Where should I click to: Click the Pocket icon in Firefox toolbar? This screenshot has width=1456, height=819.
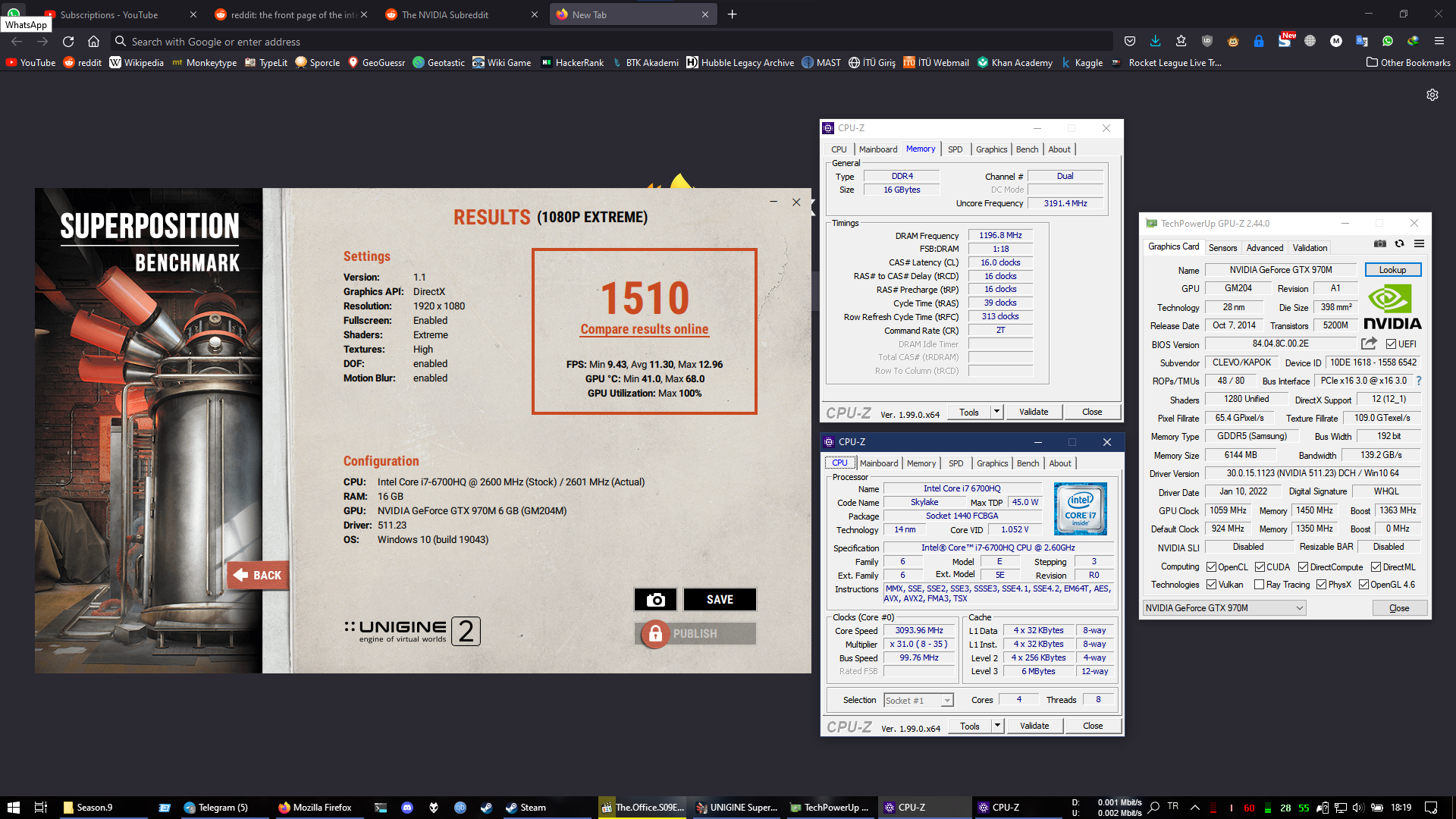[x=1130, y=41]
